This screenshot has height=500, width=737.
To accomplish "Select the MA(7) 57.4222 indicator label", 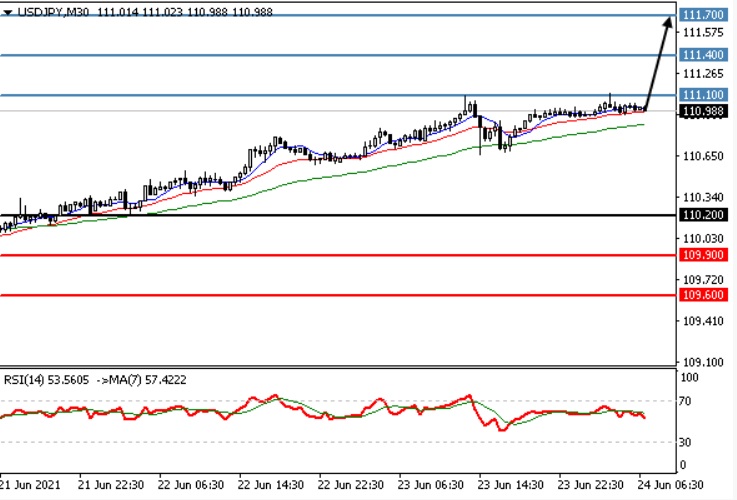I will [x=147, y=380].
